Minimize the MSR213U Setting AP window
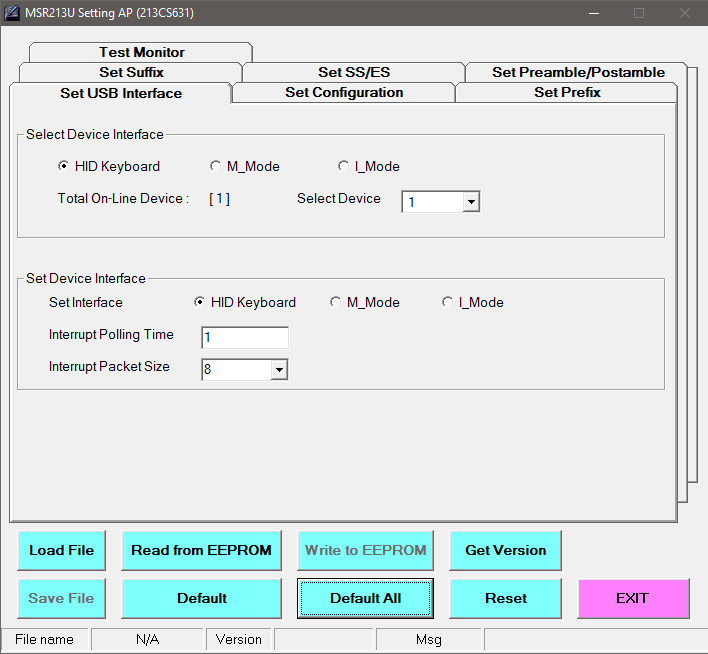This screenshot has width=708, height=654. tap(594, 13)
